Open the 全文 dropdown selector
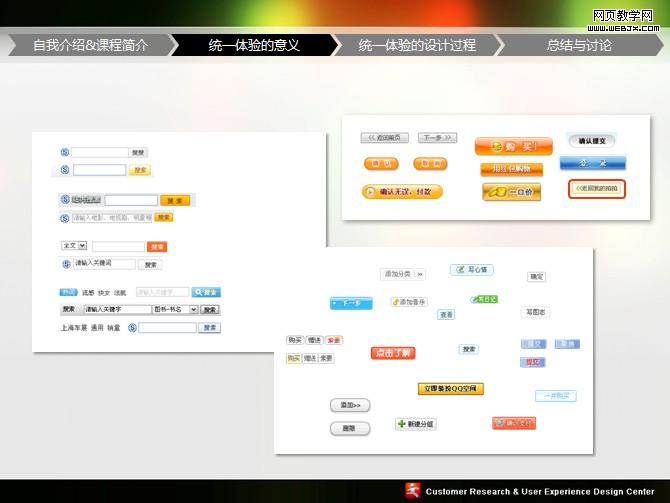Viewport: 670px width, 503px height. 75,245
